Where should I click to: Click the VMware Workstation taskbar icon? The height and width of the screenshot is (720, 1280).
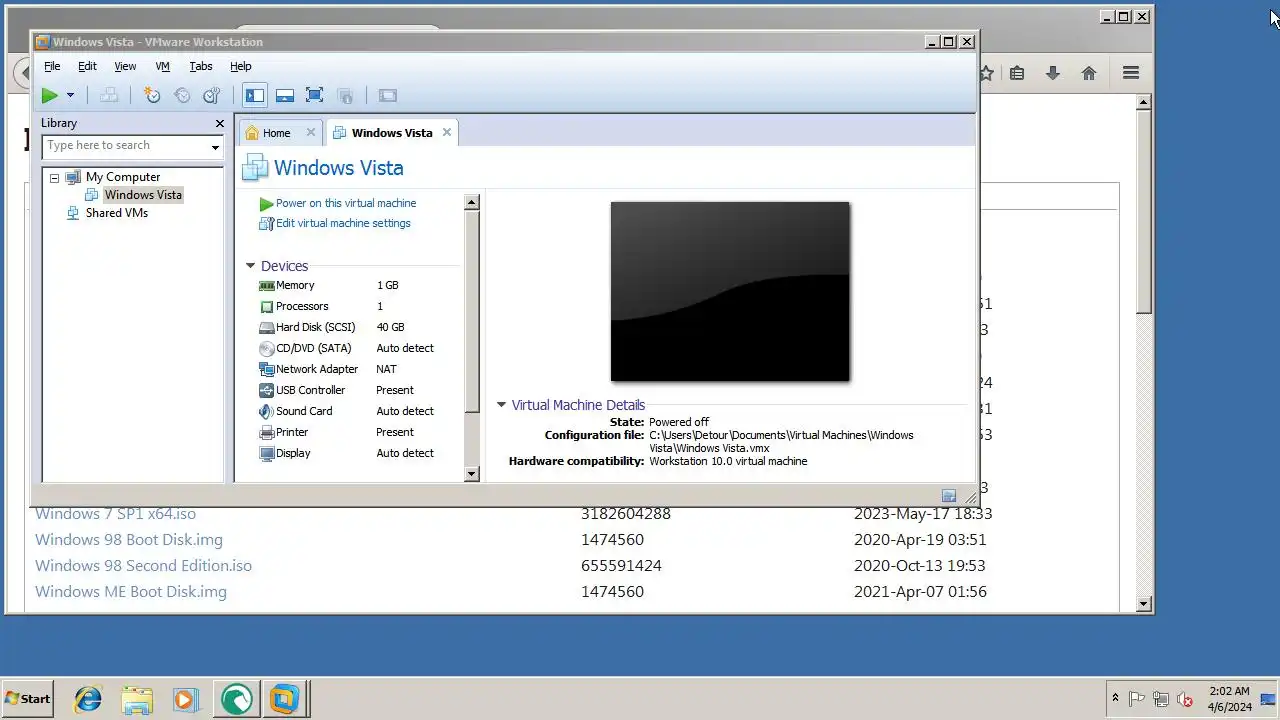tap(285, 699)
